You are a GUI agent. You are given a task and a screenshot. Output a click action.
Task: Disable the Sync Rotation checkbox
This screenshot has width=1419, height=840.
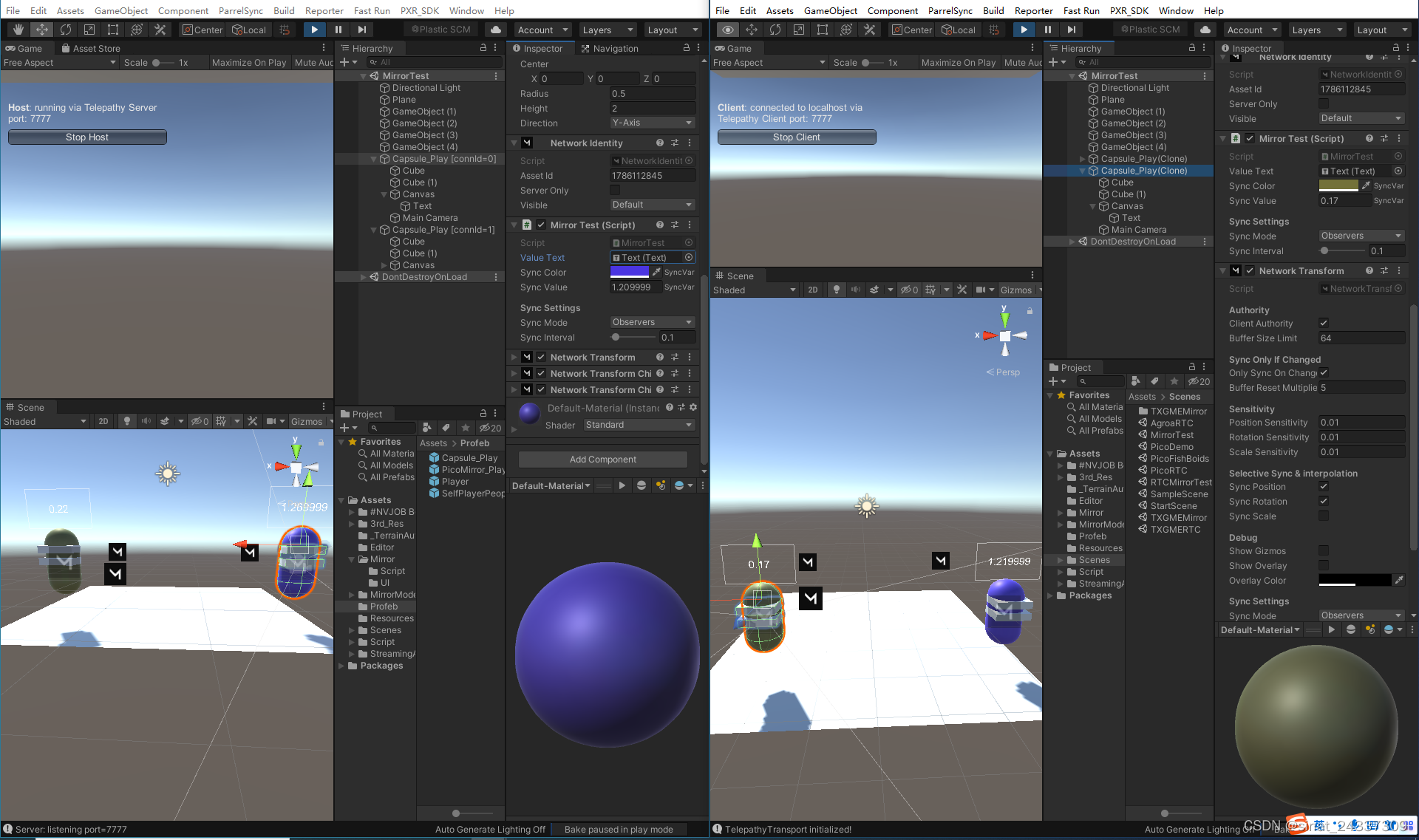tap(1324, 501)
